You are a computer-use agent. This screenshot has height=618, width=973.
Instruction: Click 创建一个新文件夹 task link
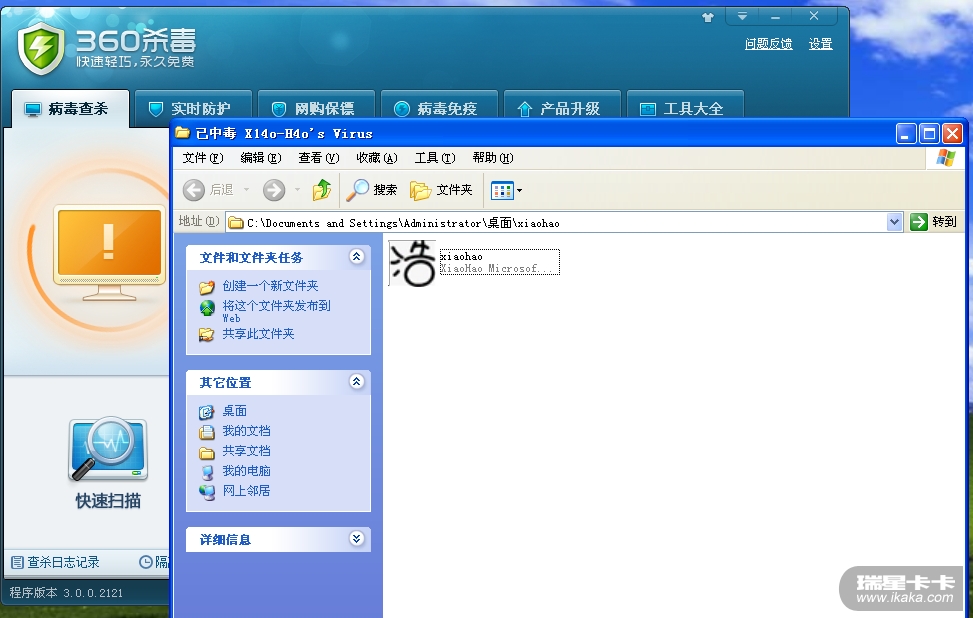click(270, 286)
